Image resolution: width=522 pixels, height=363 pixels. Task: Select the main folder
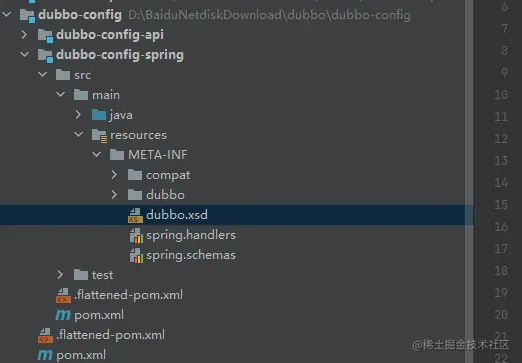106,95
